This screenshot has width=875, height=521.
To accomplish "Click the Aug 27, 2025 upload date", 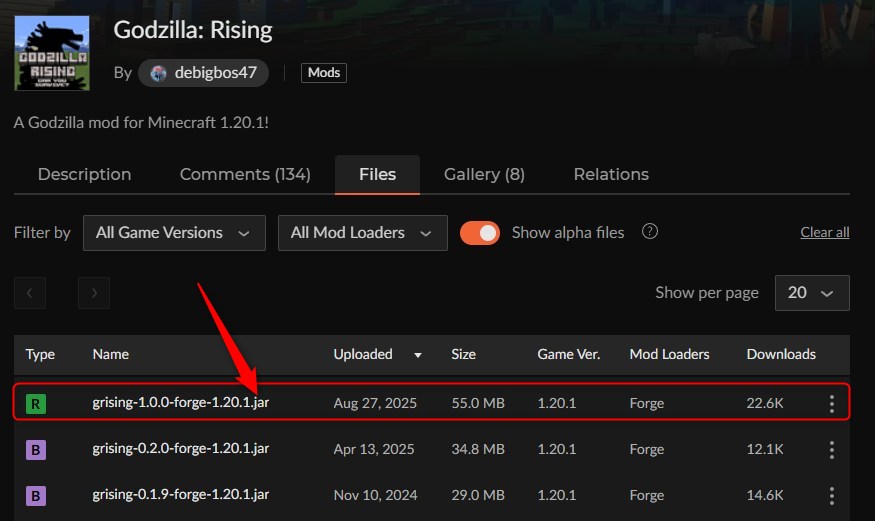I will click(375, 403).
